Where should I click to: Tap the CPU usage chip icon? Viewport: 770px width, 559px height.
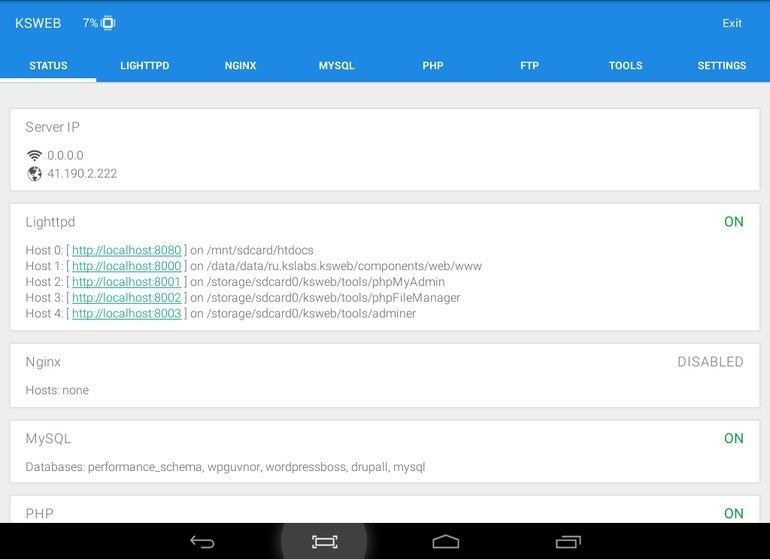(108, 23)
